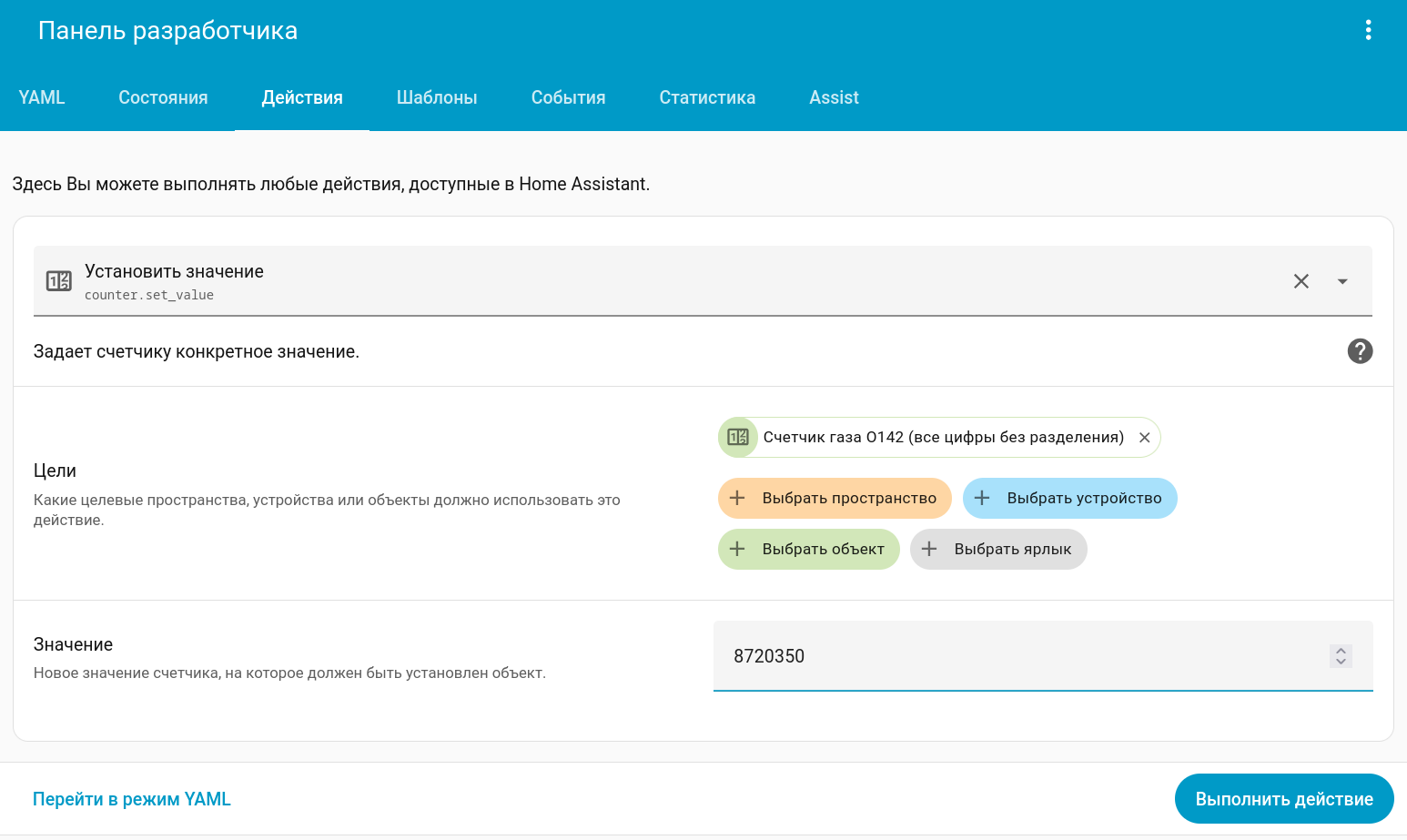Click the plus icon on Выбрать устройство
Screen dimensions: 1407x840
[982, 498]
